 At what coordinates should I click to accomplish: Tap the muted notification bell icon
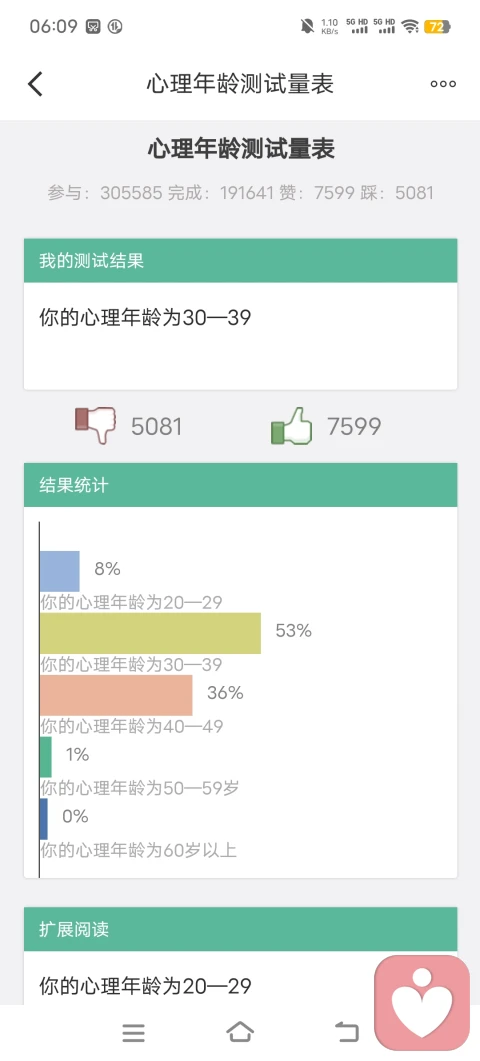[307, 26]
